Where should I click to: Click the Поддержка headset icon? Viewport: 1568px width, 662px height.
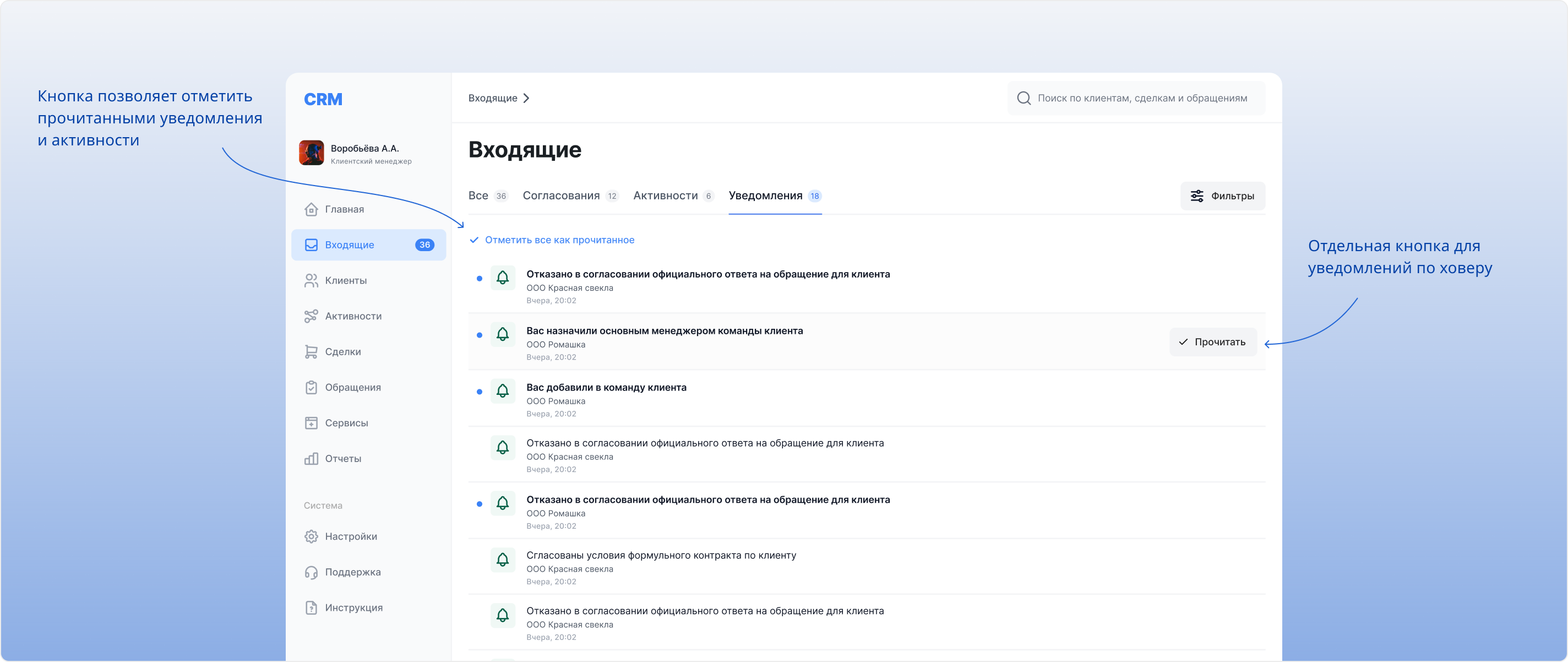tap(311, 572)
